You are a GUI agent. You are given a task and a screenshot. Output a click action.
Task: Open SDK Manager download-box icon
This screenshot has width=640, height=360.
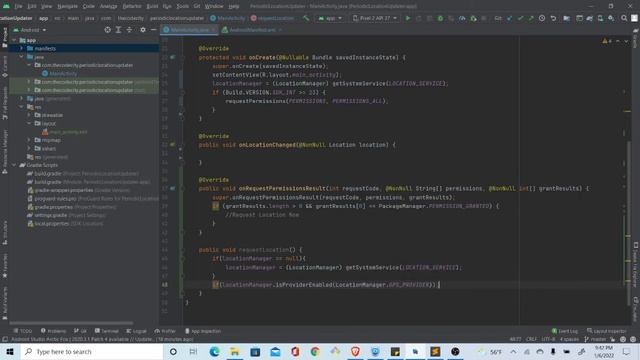(611, 18)
